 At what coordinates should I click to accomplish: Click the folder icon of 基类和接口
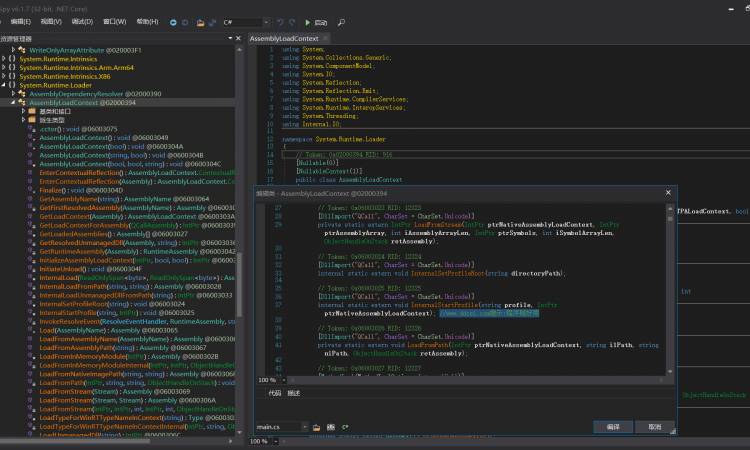[32, 111]
